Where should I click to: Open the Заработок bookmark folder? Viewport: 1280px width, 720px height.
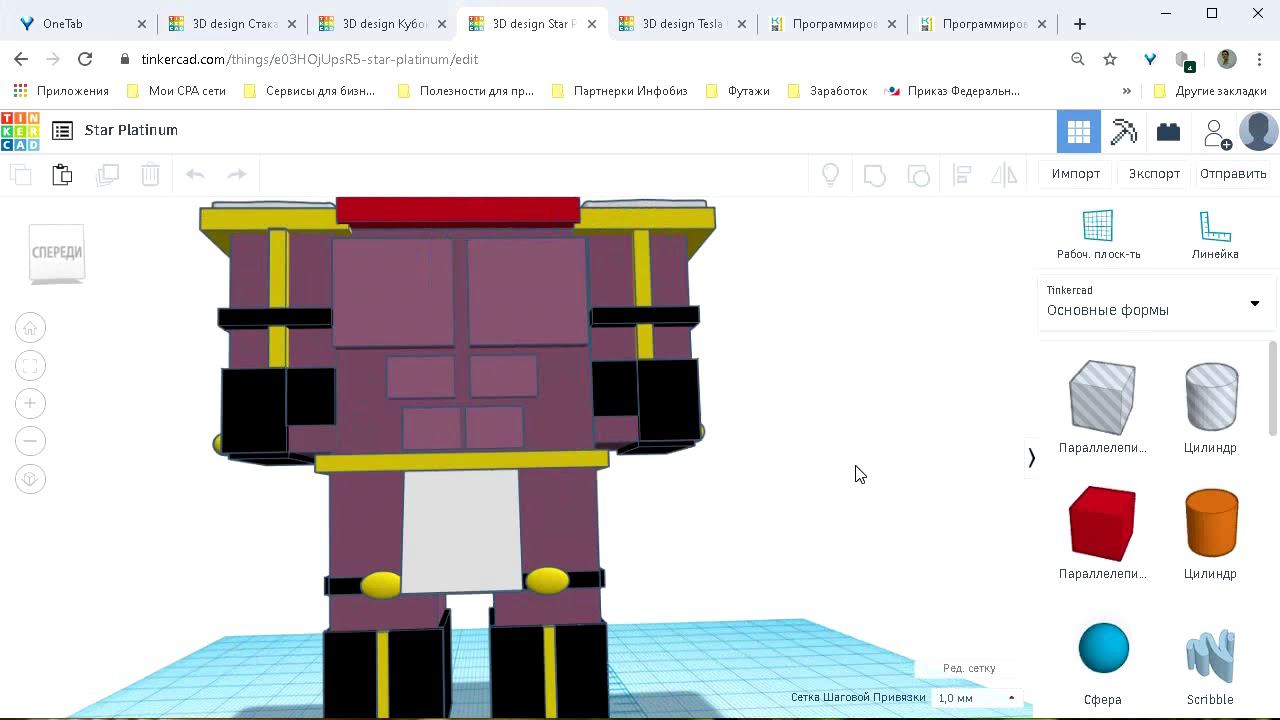tap(828, 91)
